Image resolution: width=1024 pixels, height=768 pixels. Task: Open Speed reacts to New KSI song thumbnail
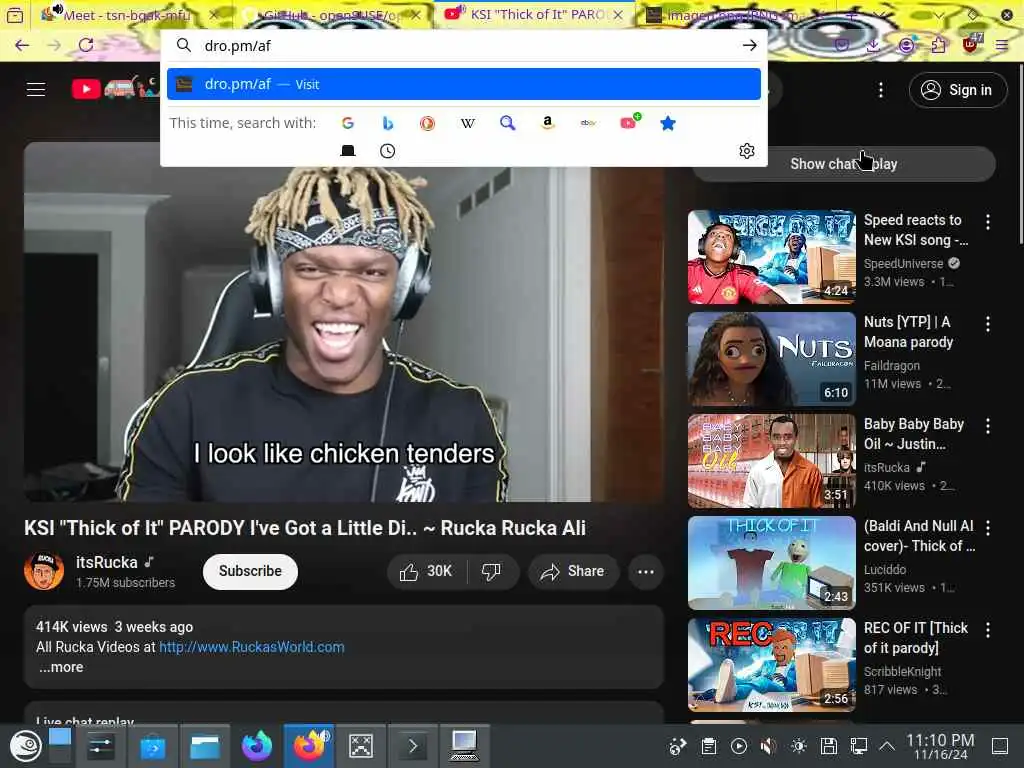pos(771,257)
